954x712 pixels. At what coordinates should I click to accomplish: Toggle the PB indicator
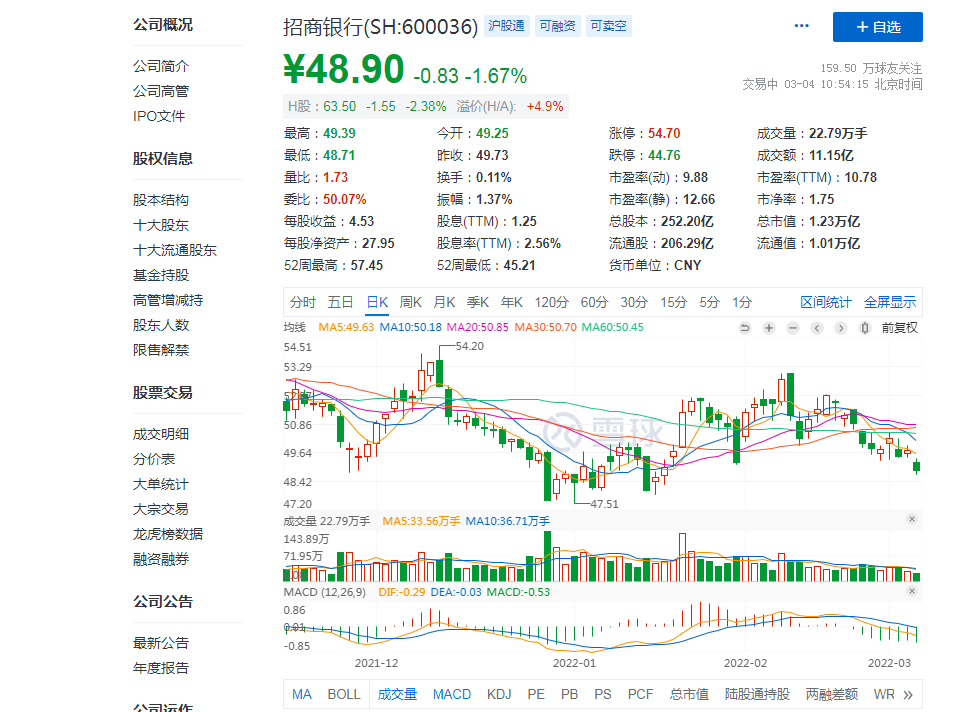pyautogui.click(x=569, y=694)
